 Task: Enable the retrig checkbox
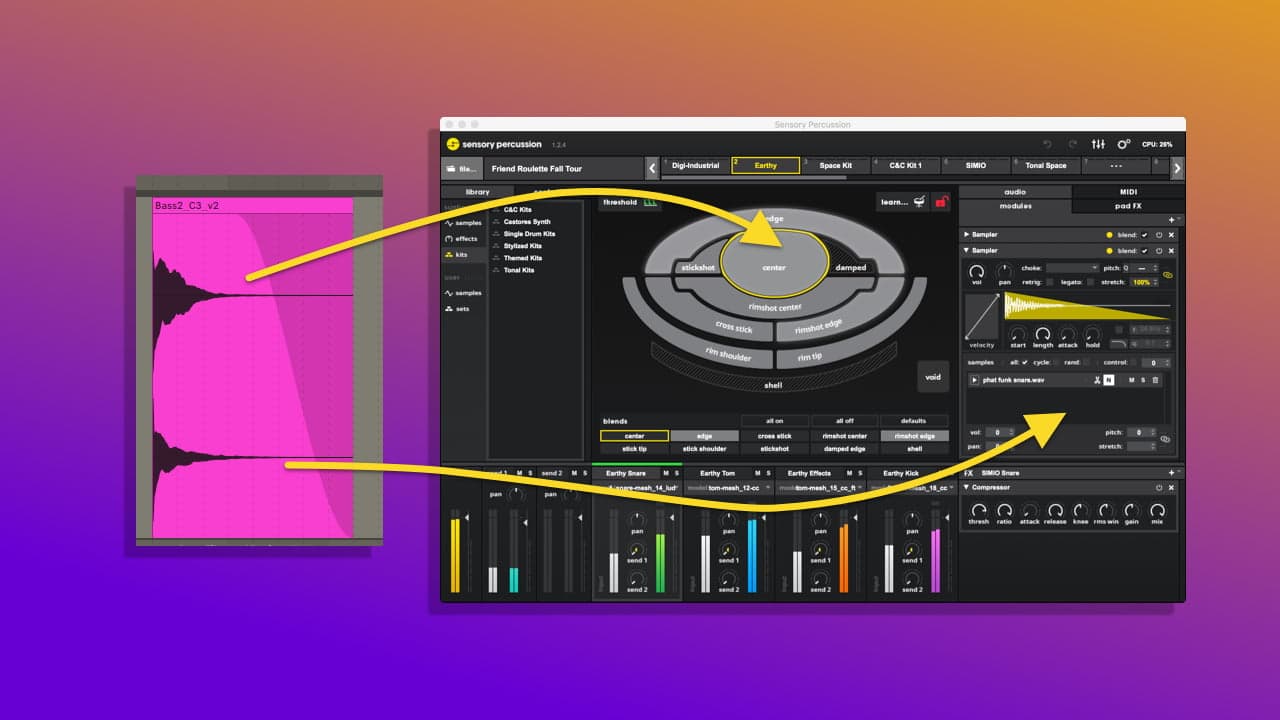pyautogui.click(x=1049, y=283)
